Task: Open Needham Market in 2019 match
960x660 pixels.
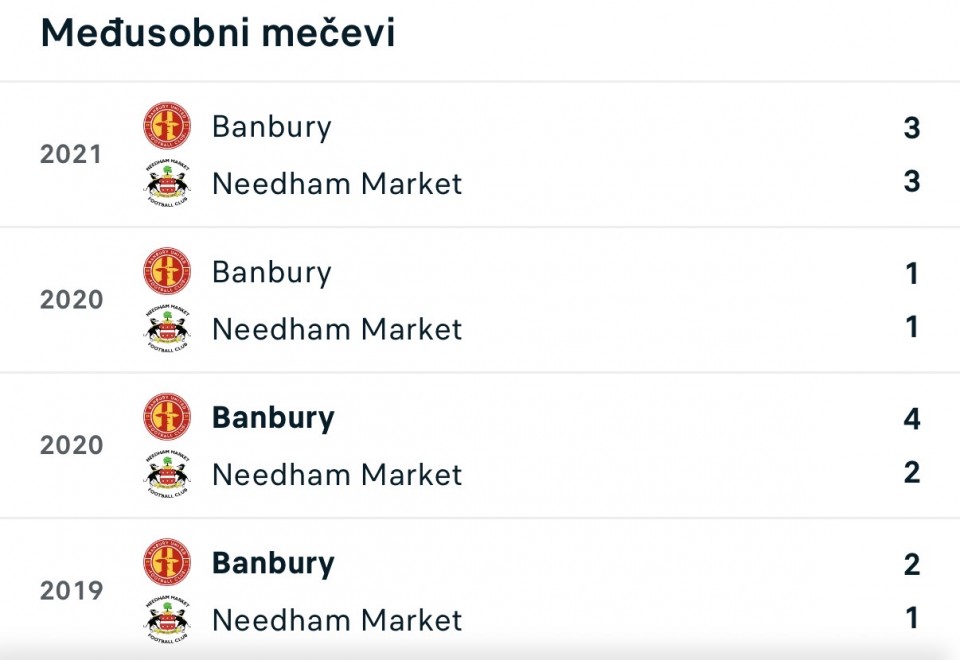Action: (337, 621)
